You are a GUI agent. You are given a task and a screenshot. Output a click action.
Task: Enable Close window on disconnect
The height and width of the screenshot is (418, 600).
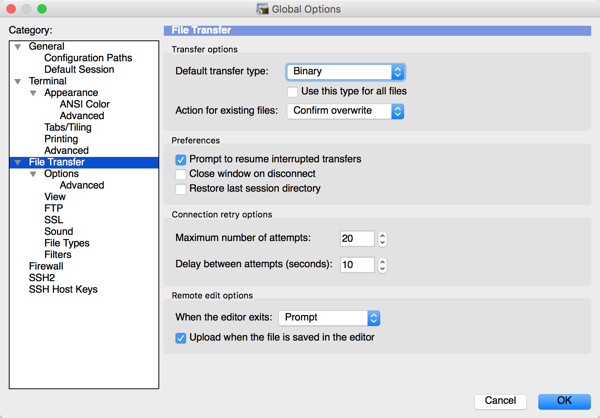click(181, 174)
